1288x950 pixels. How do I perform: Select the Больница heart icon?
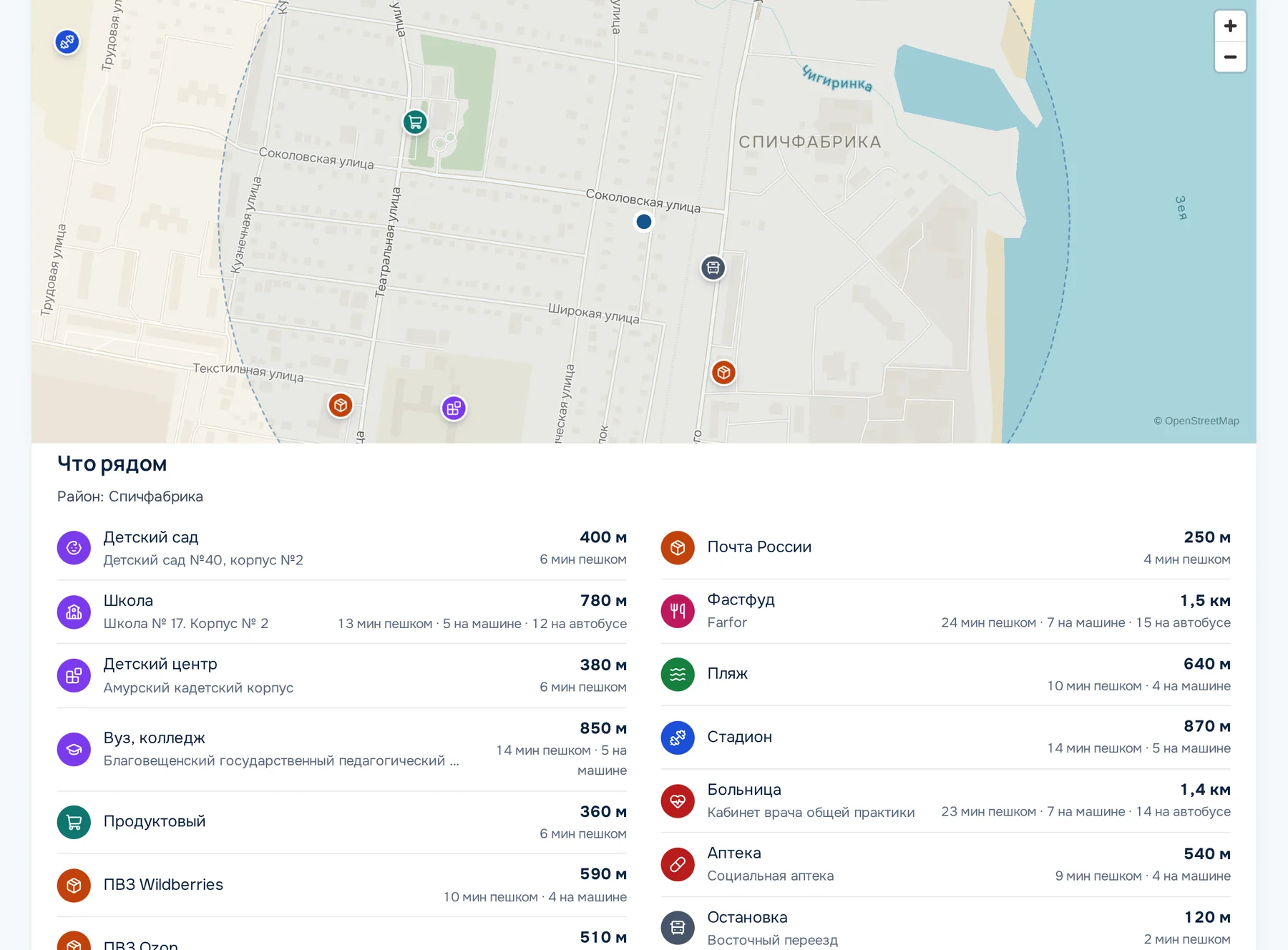[x=678, y=801]
